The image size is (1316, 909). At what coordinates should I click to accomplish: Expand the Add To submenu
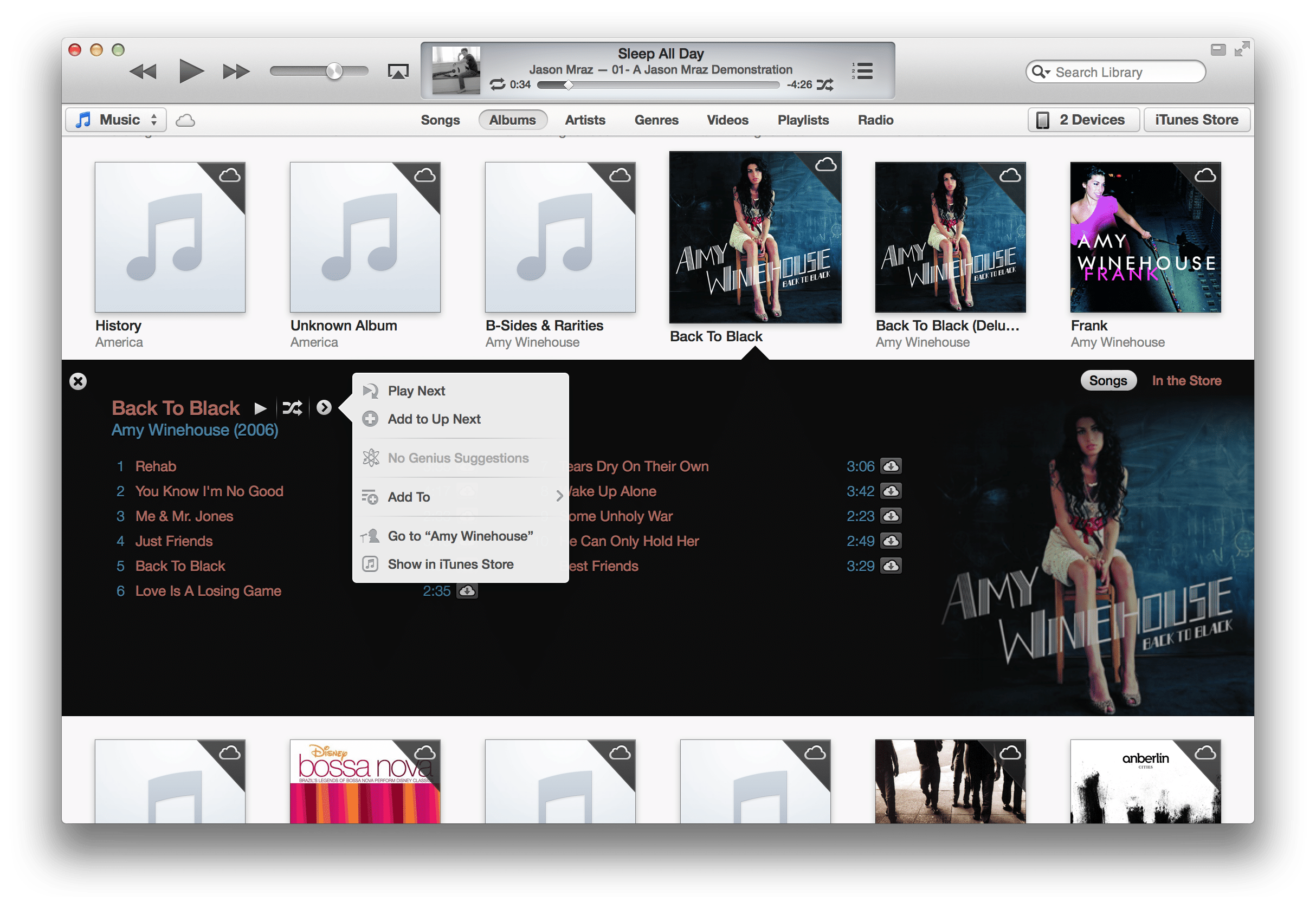pyautogui.click(x=460, y=497)
